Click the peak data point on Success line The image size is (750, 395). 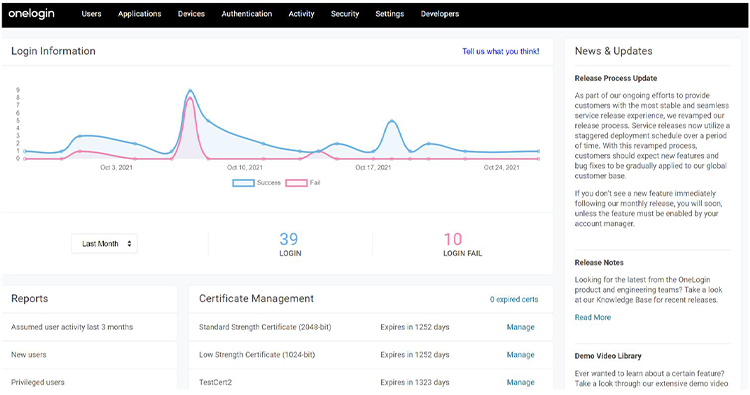[x=190, y=90]
